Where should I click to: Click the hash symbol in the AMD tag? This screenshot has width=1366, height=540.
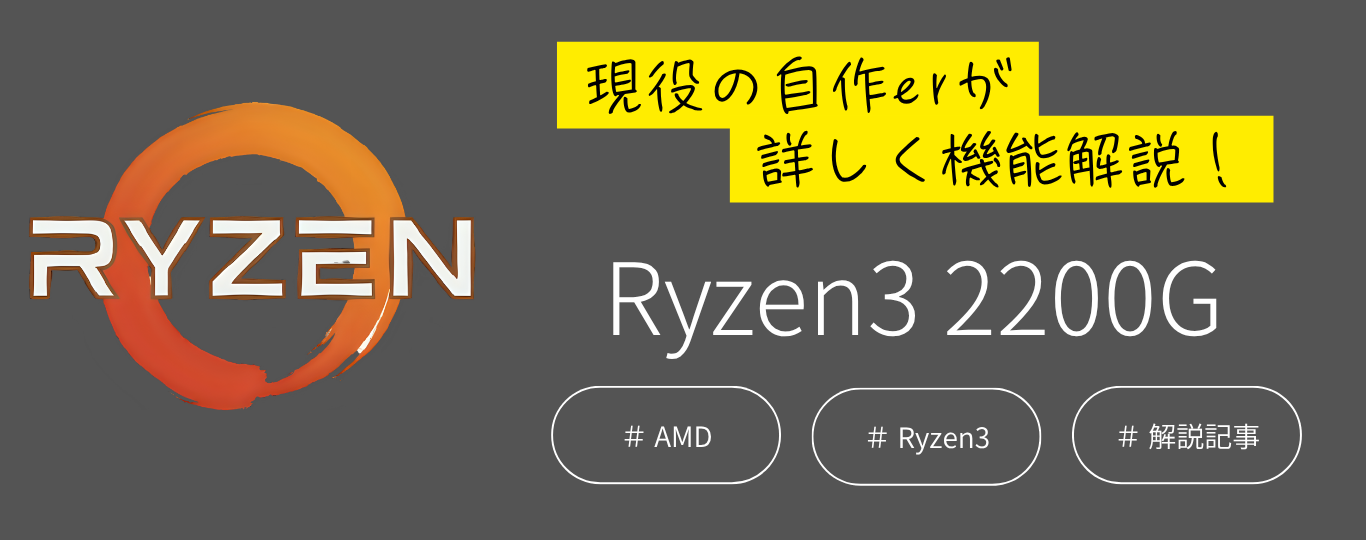point(632,437)
